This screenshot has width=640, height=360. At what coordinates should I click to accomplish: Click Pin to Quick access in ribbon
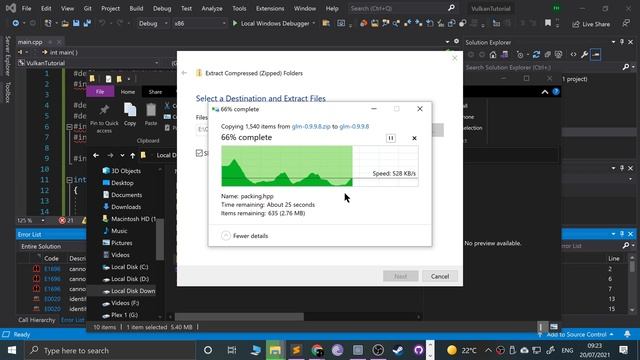click(104, 118)
